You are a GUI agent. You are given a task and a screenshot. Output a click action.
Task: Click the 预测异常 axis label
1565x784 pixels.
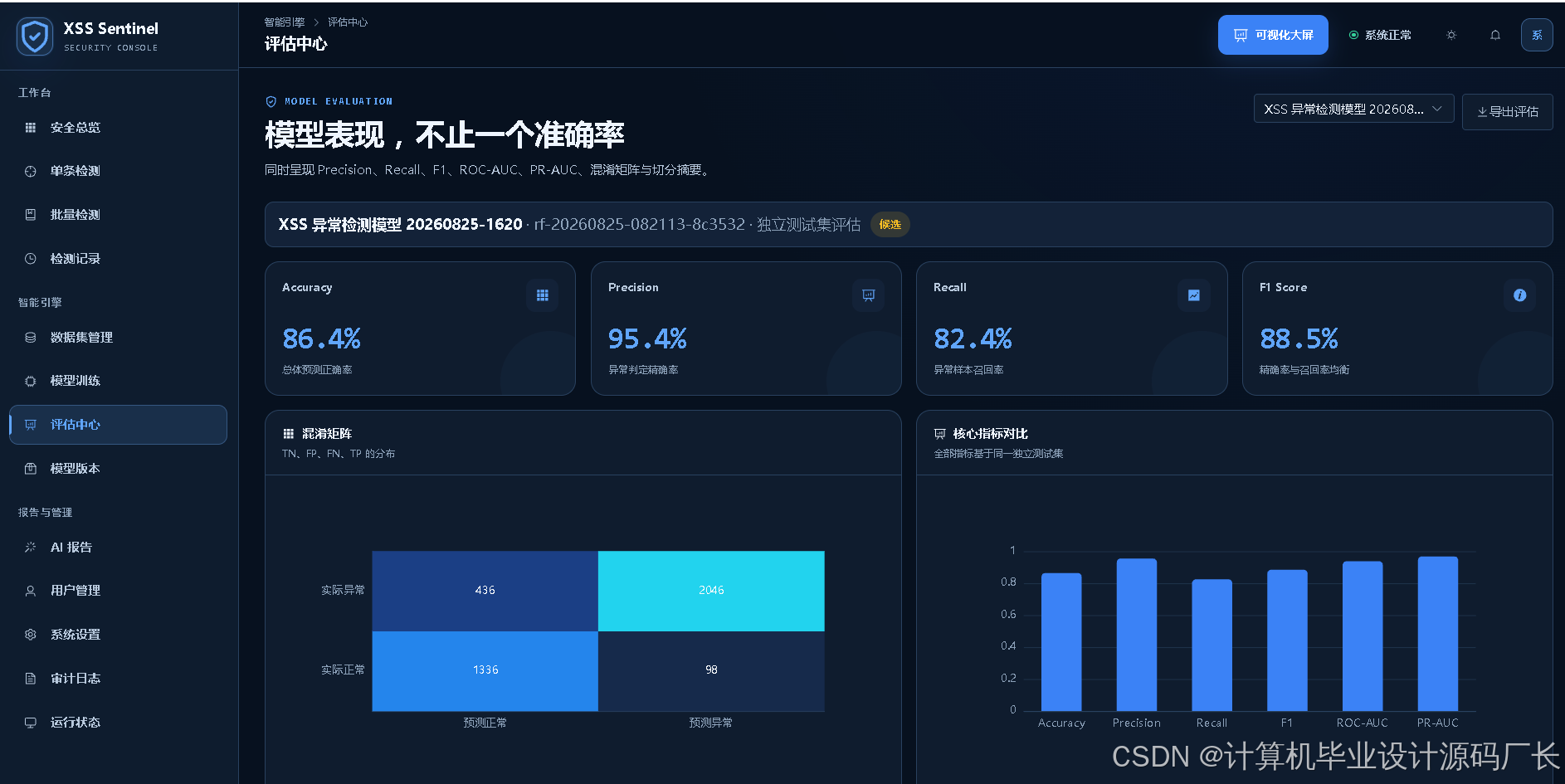coord(711,723)
